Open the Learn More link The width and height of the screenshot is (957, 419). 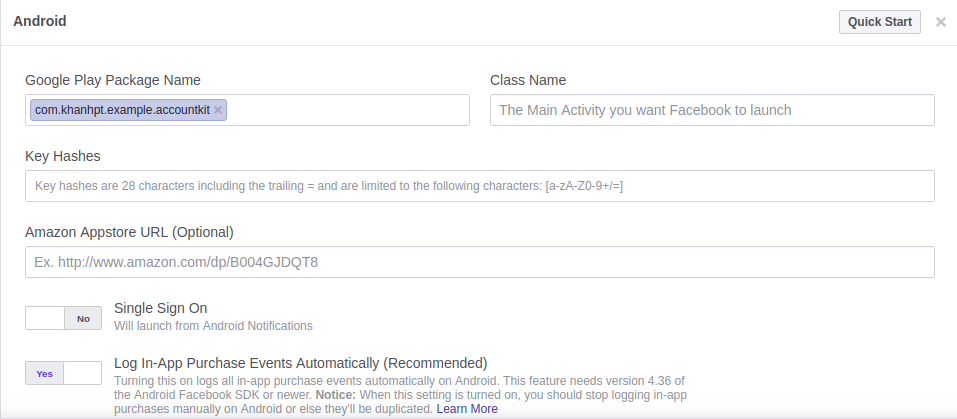tap(467, 409)
